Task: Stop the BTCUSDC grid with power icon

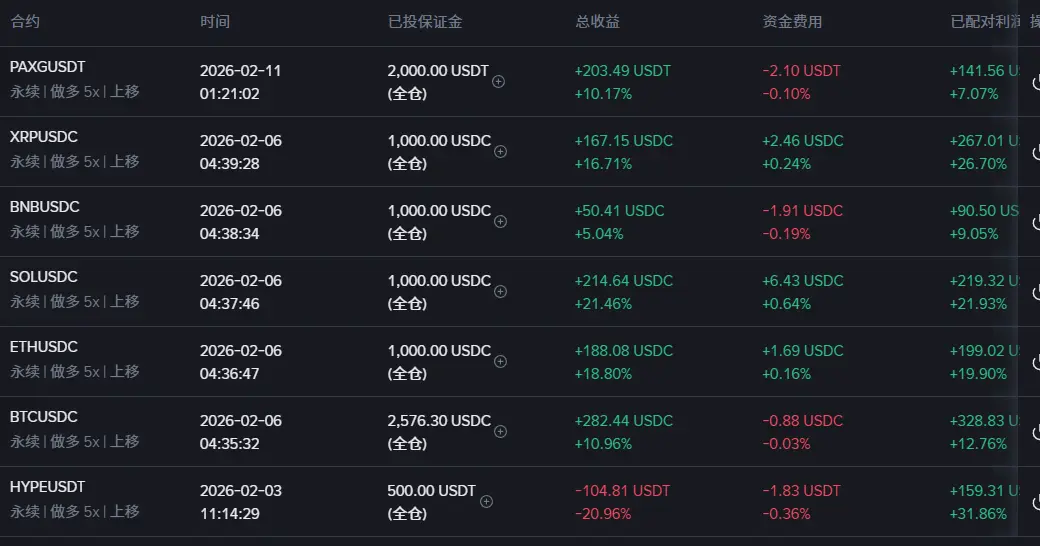Action: click(1035, 432)
